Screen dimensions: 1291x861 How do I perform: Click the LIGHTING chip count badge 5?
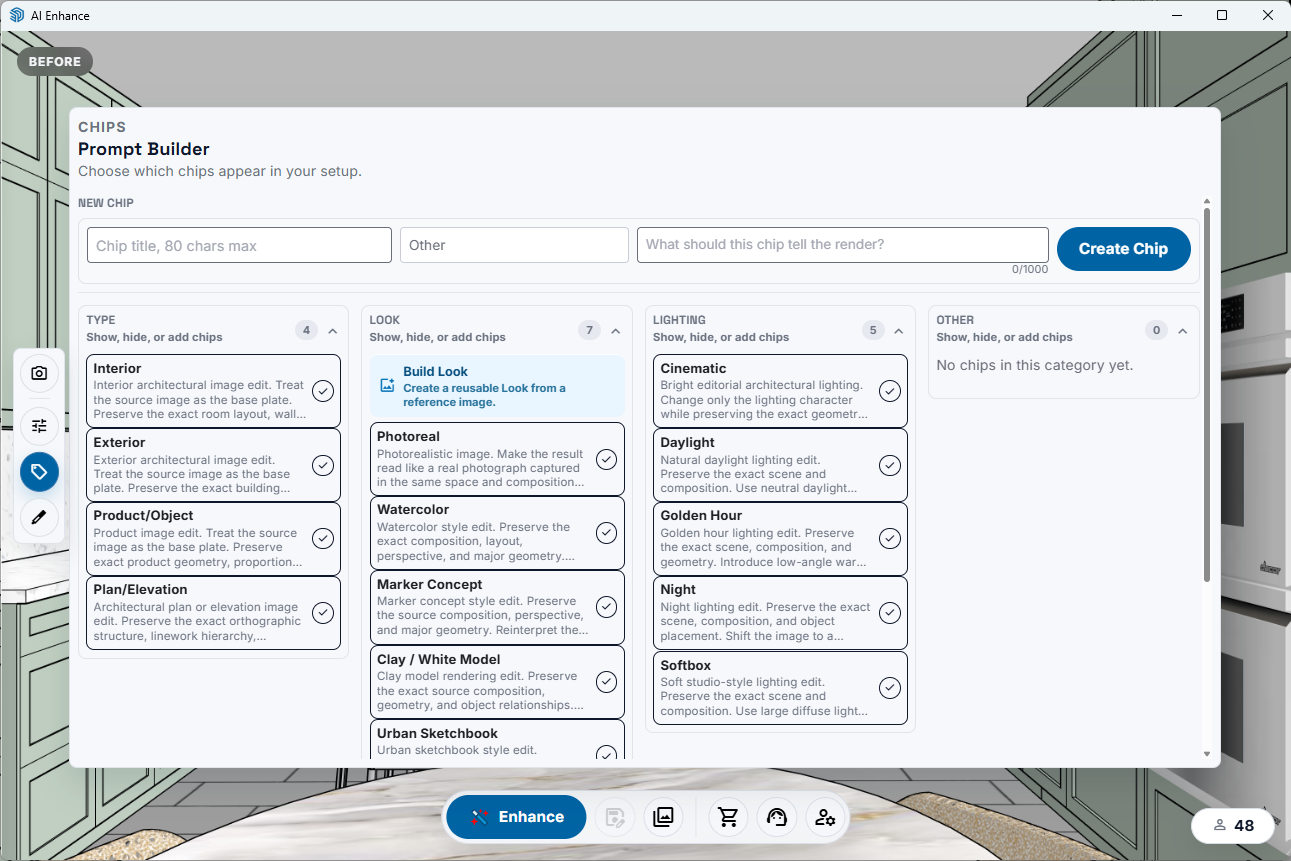tap(873, 331)
